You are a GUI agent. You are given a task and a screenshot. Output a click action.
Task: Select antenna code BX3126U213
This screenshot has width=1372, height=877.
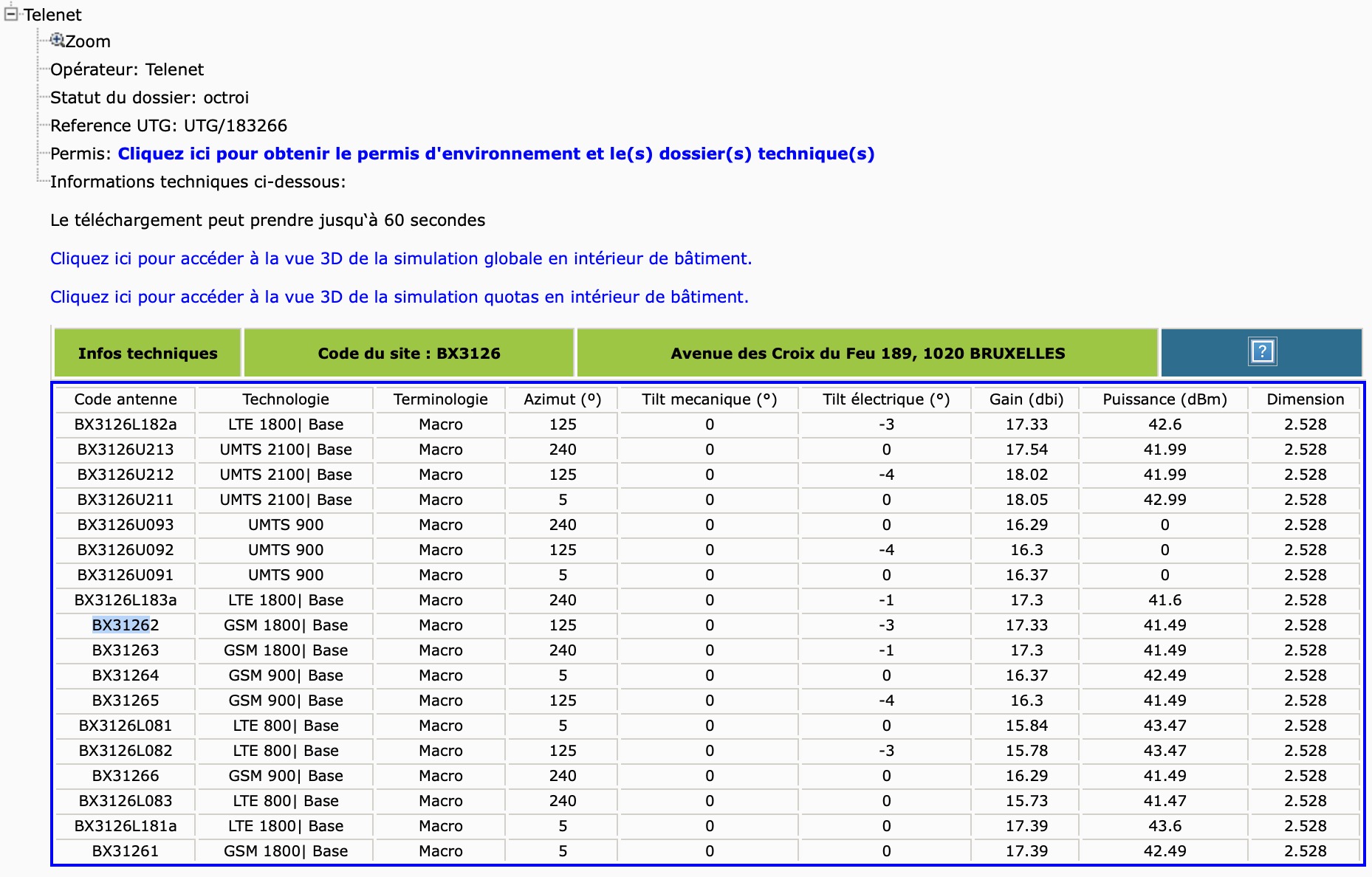click(x=126, y=450)
